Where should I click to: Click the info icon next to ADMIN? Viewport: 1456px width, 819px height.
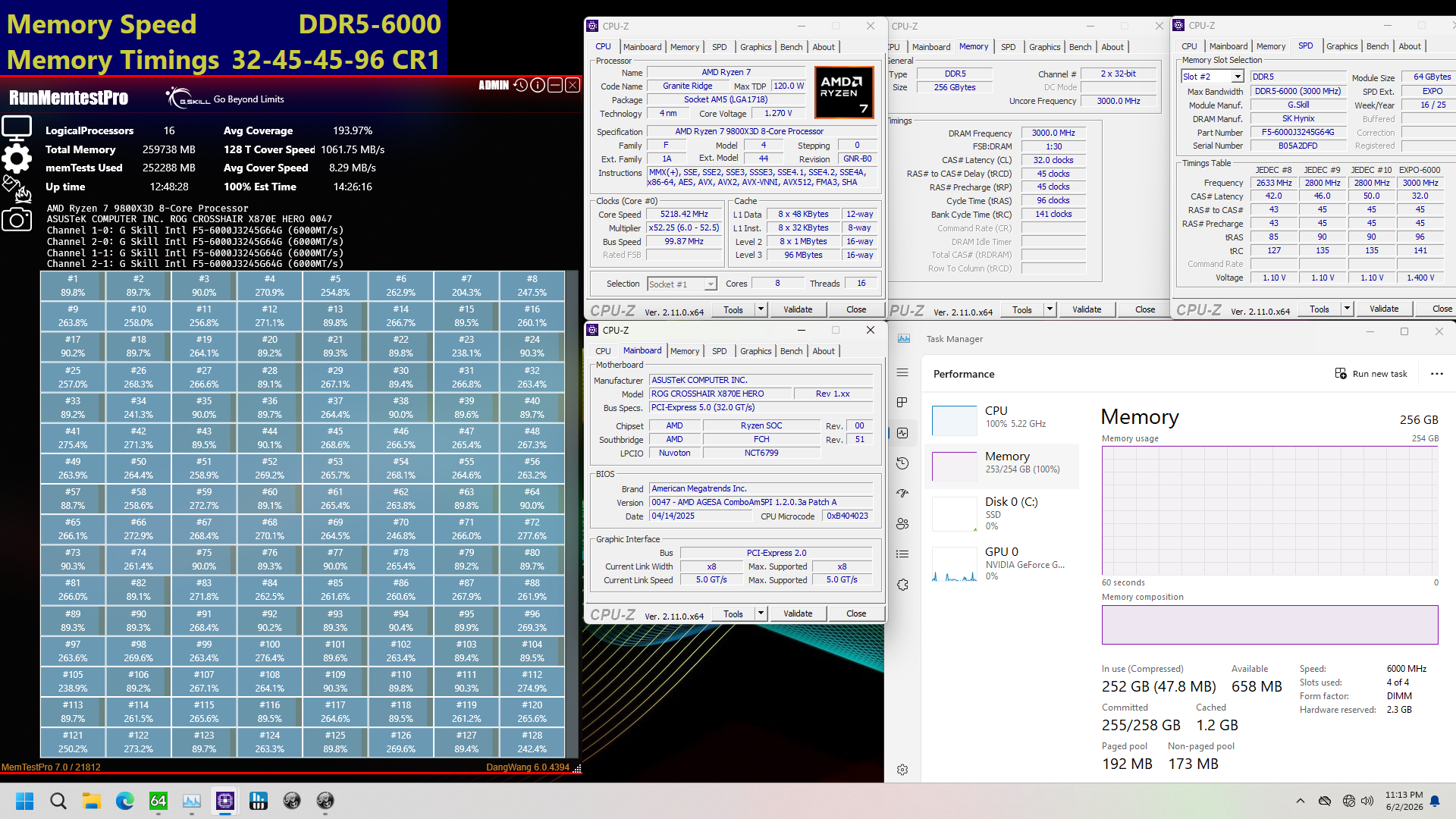[538, 85]
